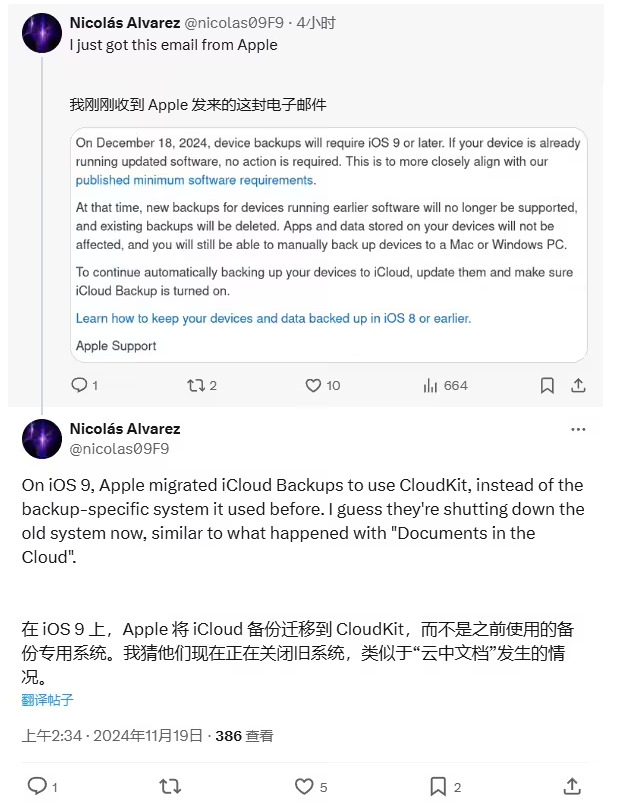The width and height of the screenshot is (624, 809).
Task: Like the first tweet showing 10 likes
Action: point(313,385)
